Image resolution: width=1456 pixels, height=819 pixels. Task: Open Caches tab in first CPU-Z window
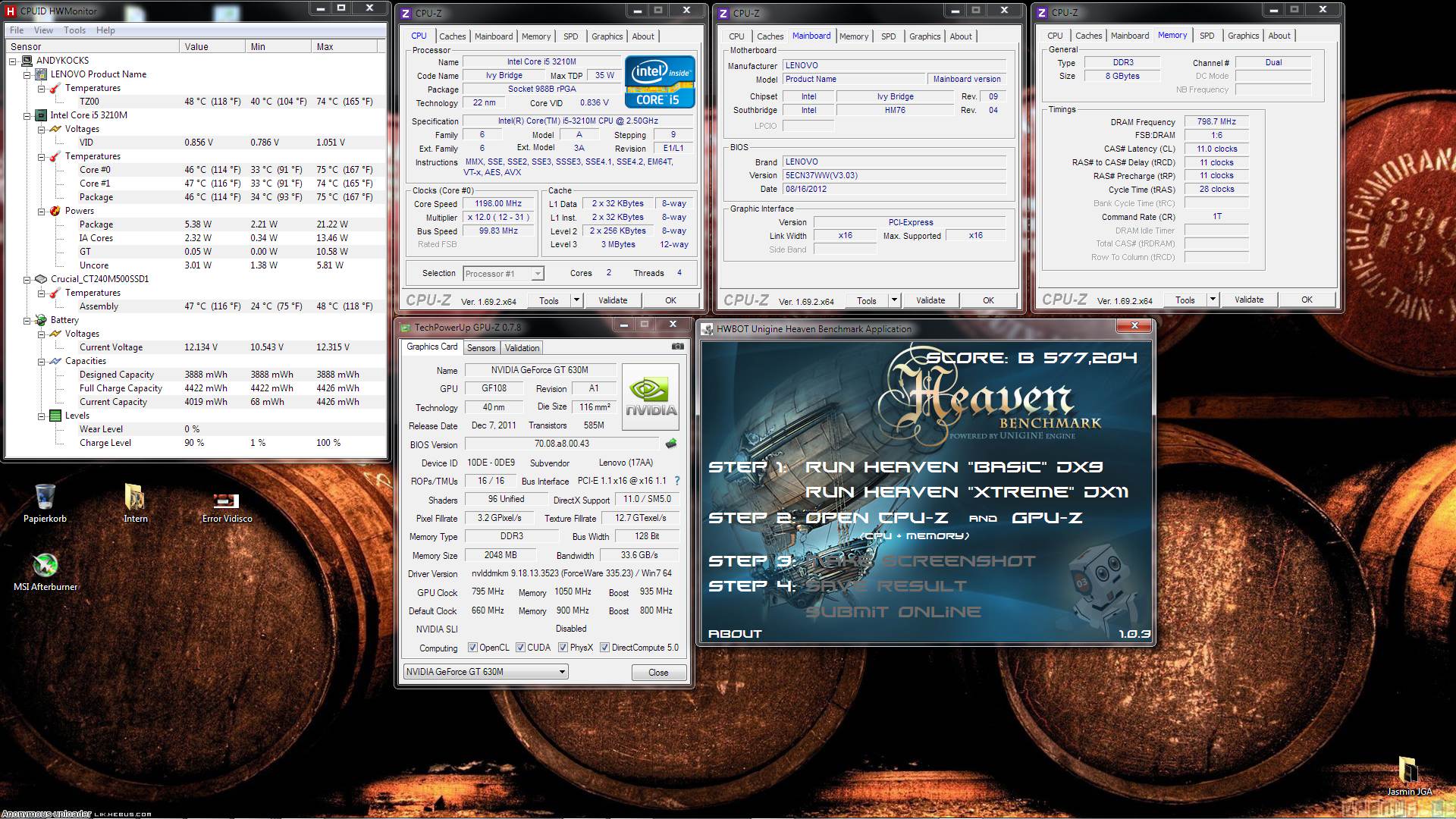453,36
